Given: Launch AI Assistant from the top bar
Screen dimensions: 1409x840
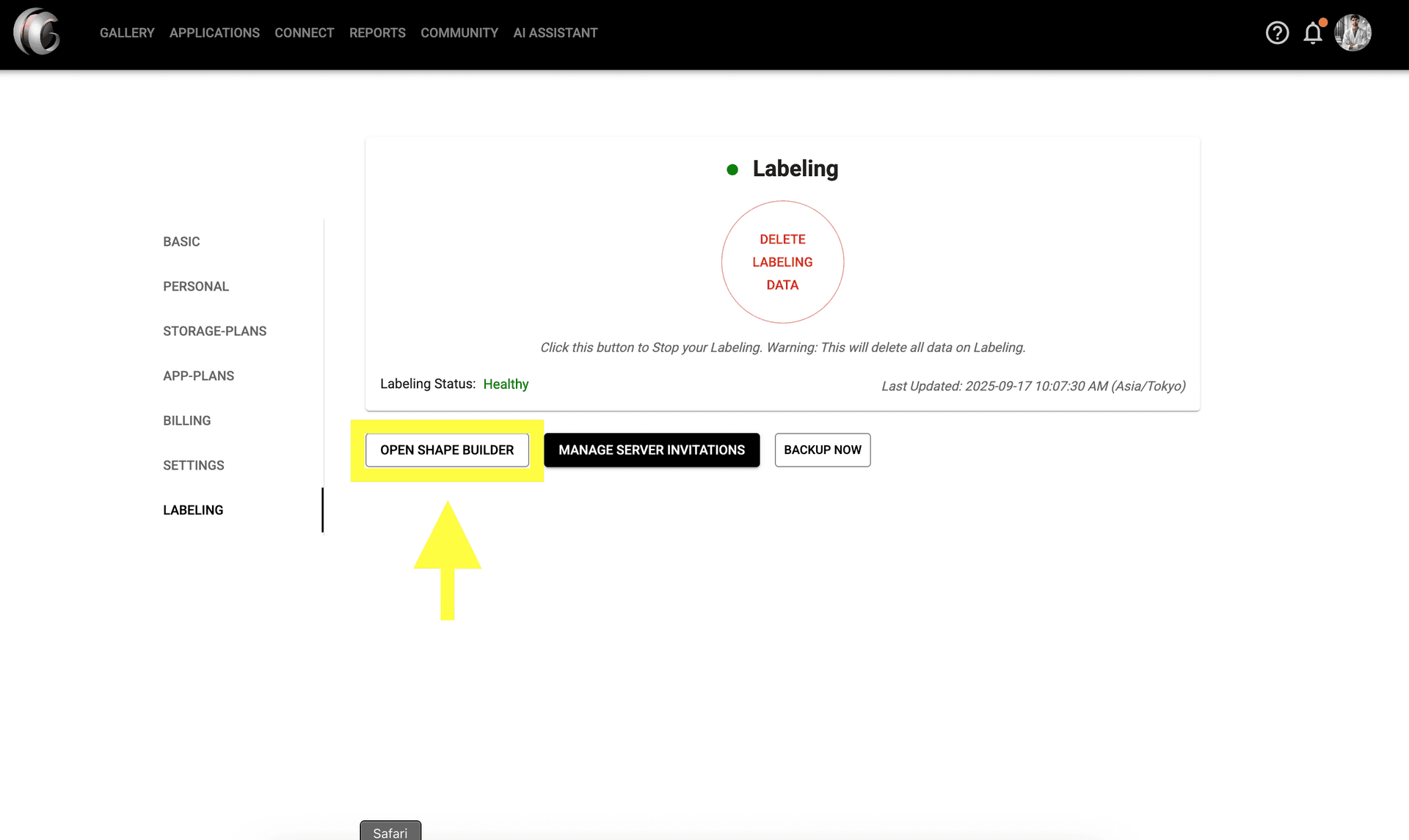Looking at the screenshot, I should point(556,33).
